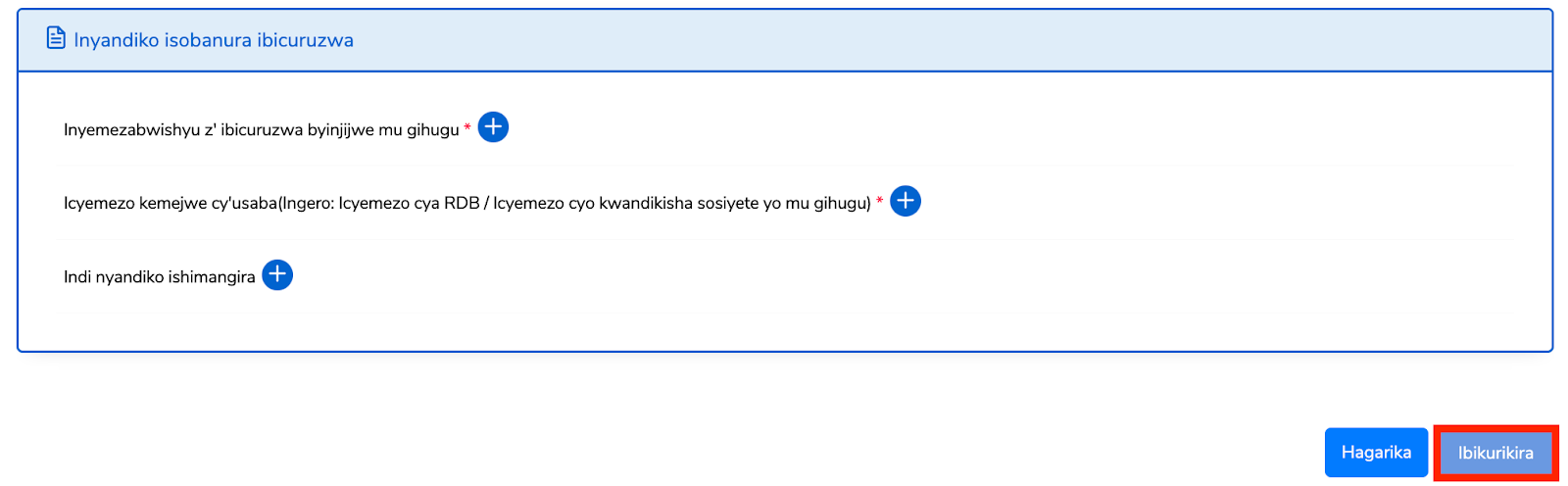
Task: Click the Ibikurikira button
Action: (x=1495, y=453)
